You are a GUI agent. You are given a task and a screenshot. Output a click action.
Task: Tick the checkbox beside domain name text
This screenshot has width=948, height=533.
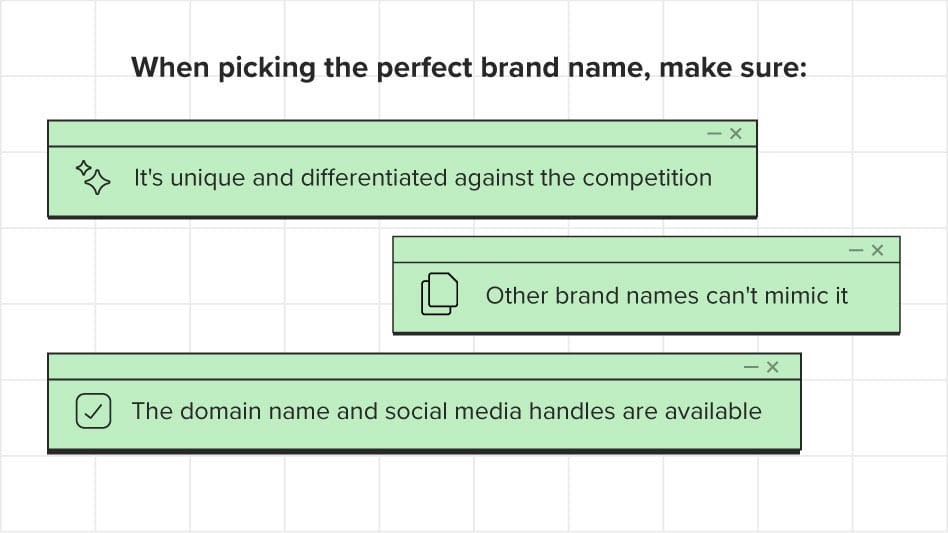93,411
